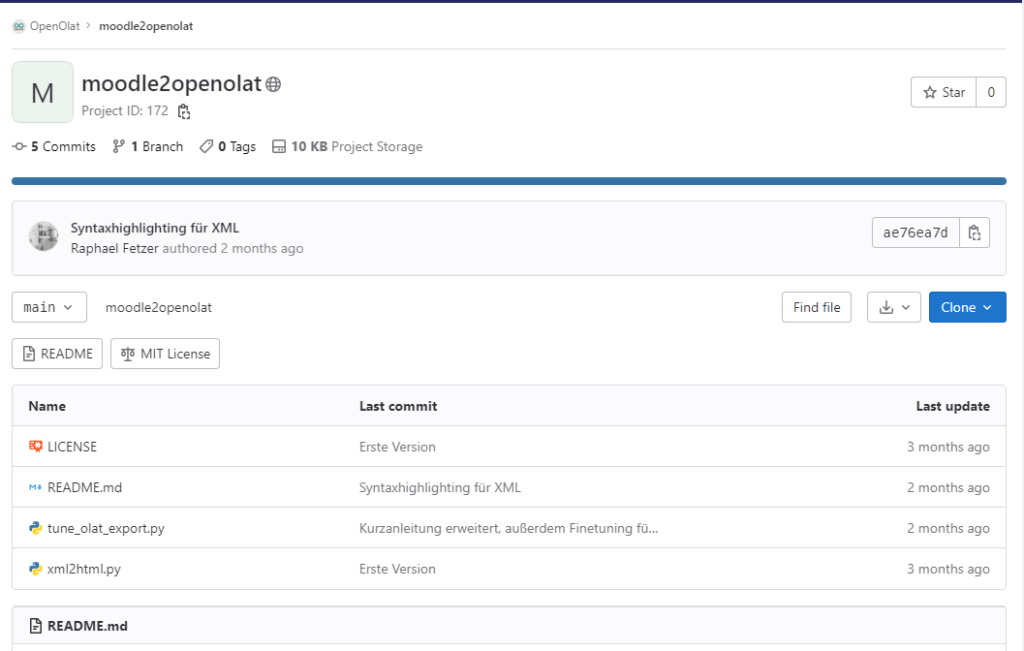Open the OpenOlat breadcrumb link
The image size is (1024, 651).
tap(55, 26)
